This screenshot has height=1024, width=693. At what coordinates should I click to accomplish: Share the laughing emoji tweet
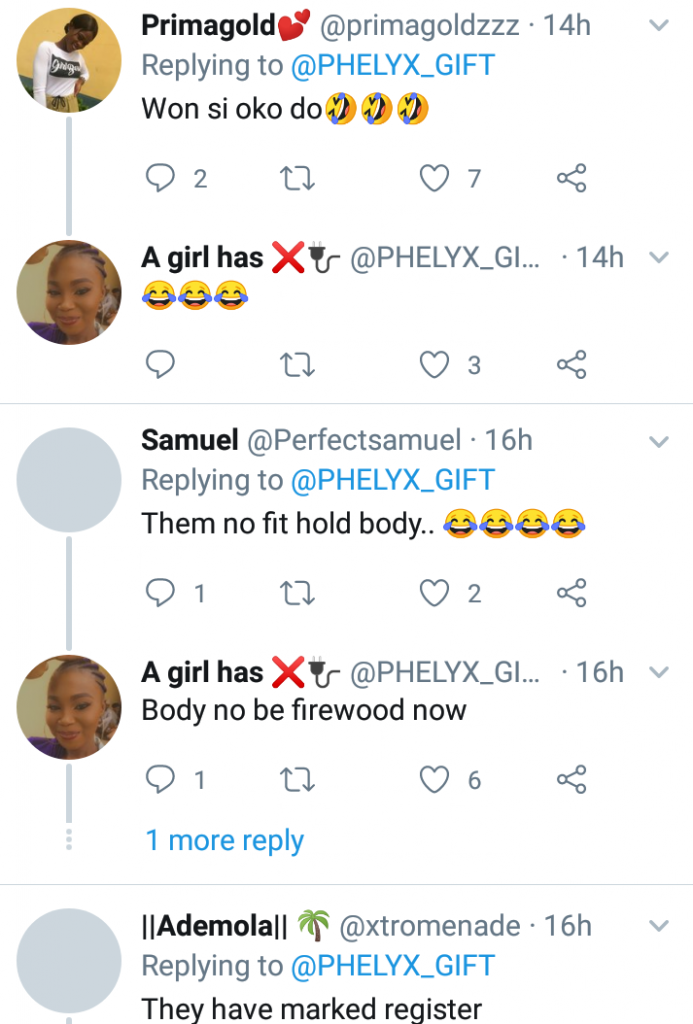(x=571, y=365)
